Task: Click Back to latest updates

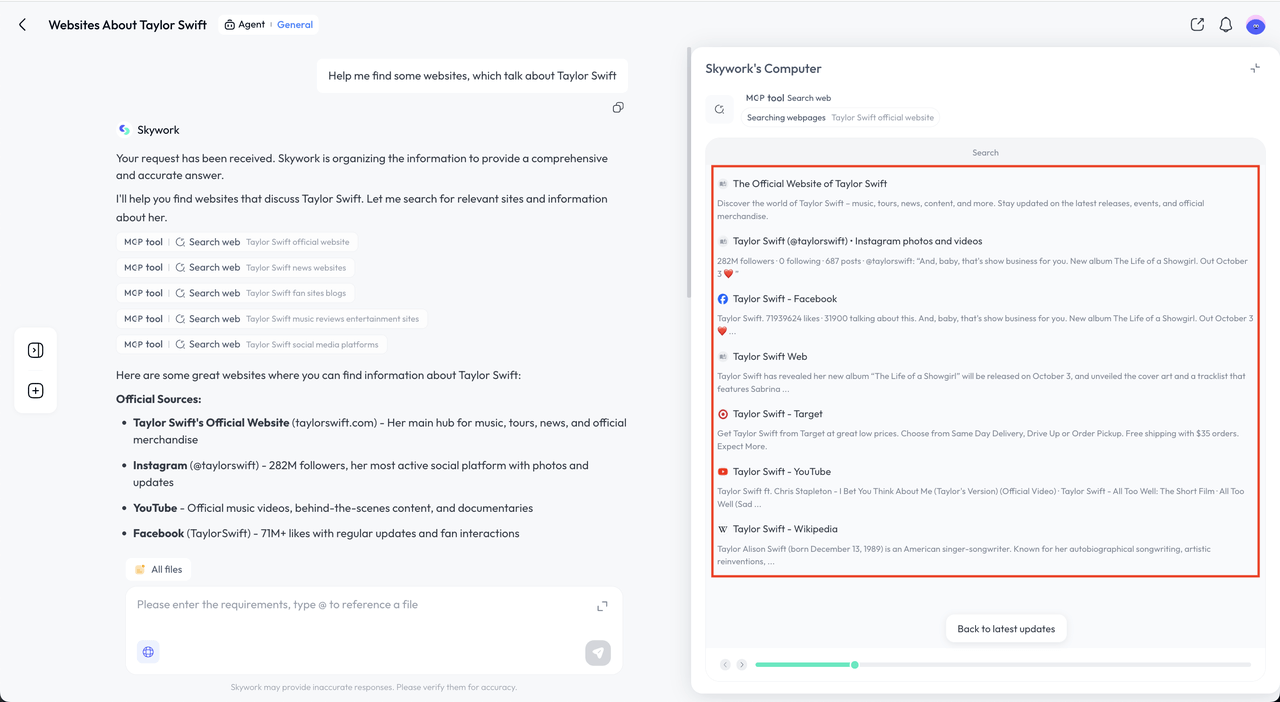Action: pos(1006,629)
